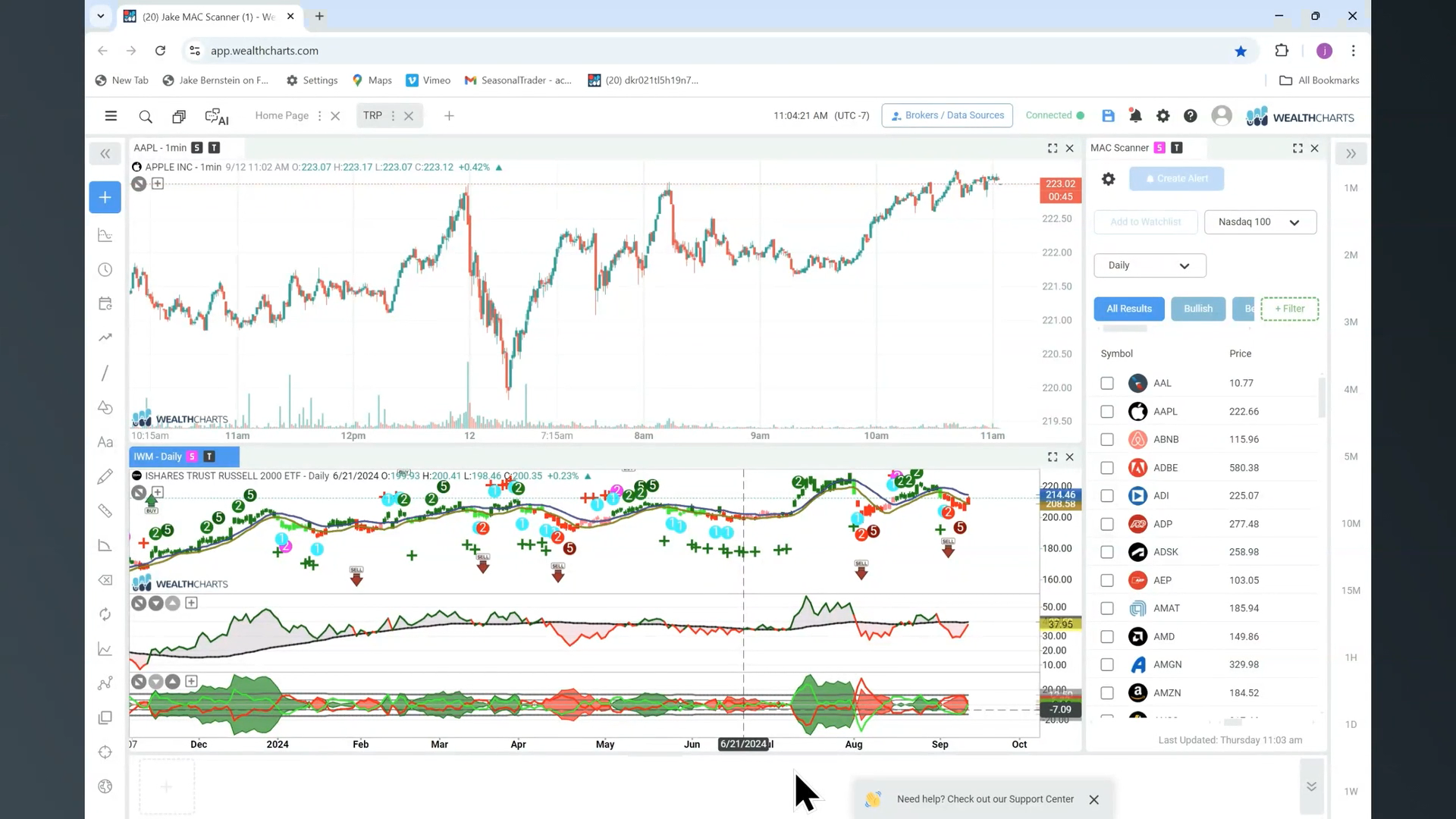Check the ADBE row checkbox
The image size is (1456, 819).
click(x=1107, y=468)
